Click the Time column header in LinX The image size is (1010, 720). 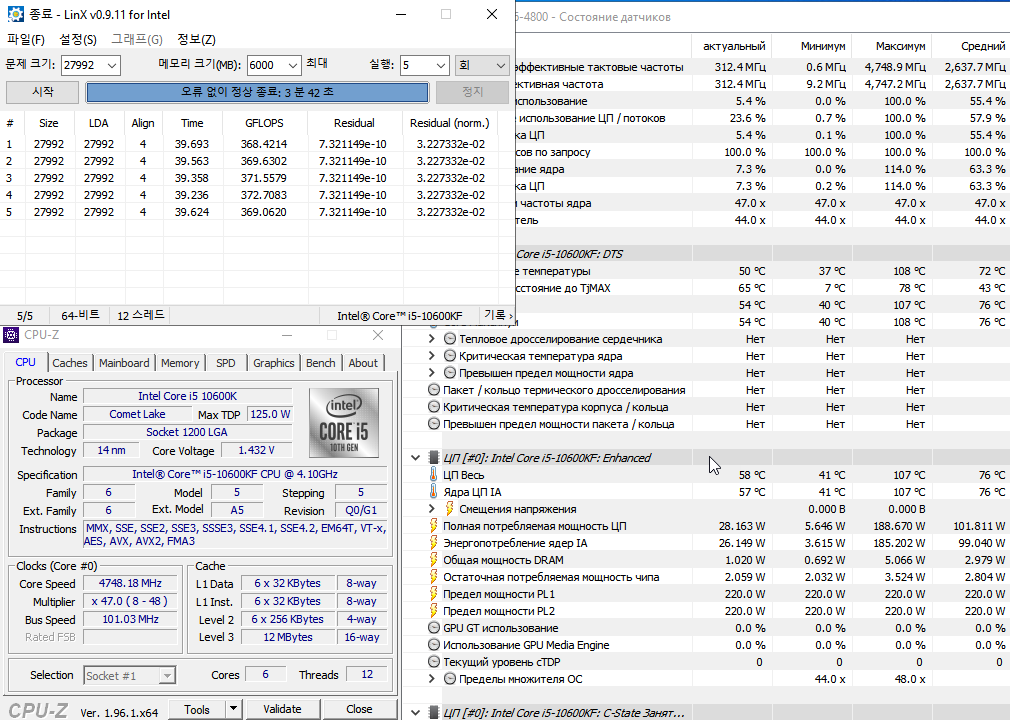[192, 123]
